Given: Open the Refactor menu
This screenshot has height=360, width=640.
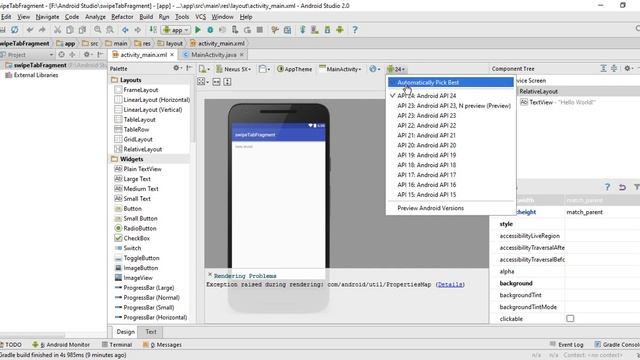Looking at the screenshot, I should click(122, 17).
